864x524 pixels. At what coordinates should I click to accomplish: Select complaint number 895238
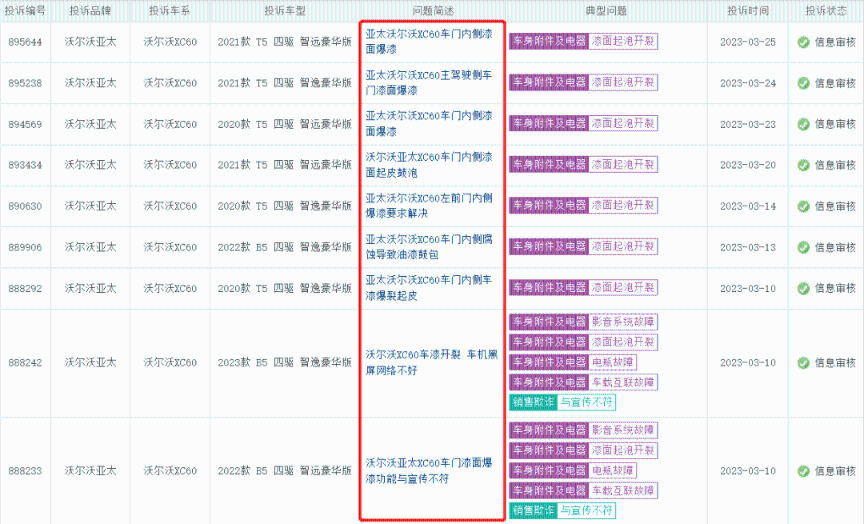pos(25,83)
